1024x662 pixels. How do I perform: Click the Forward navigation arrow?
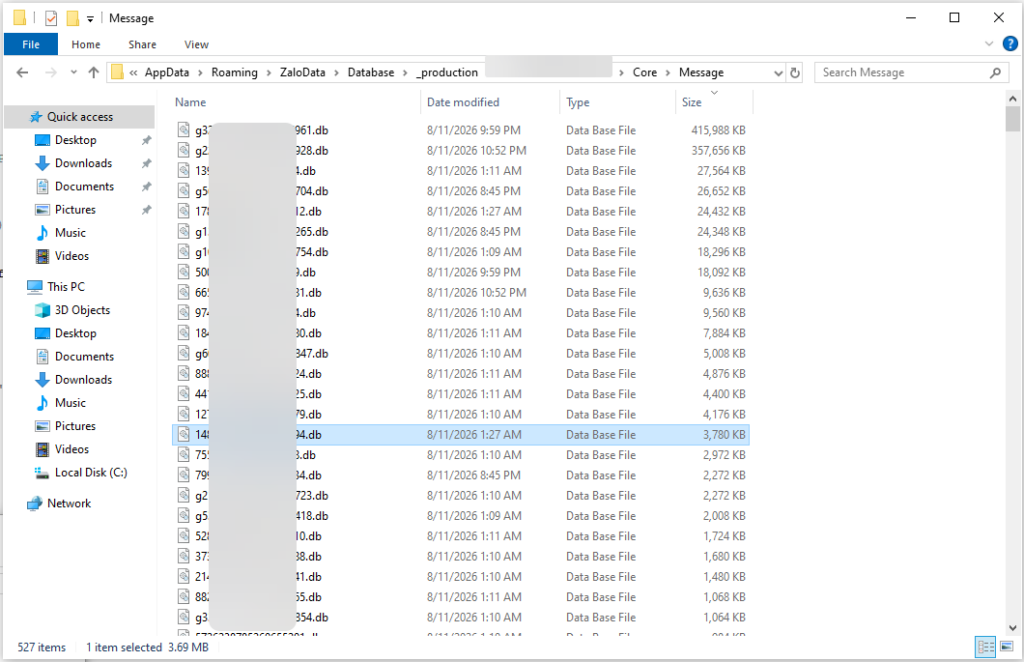tap(51, 72)
